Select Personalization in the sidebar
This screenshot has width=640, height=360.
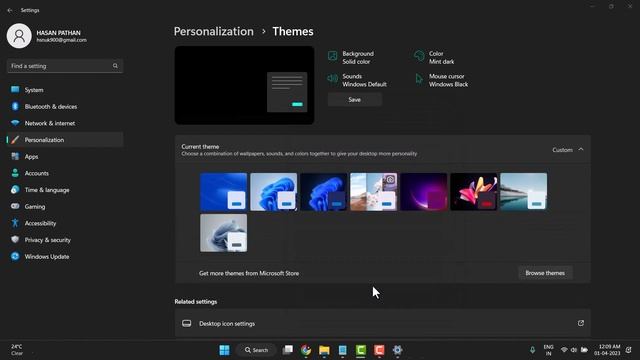tap(64, 140)
